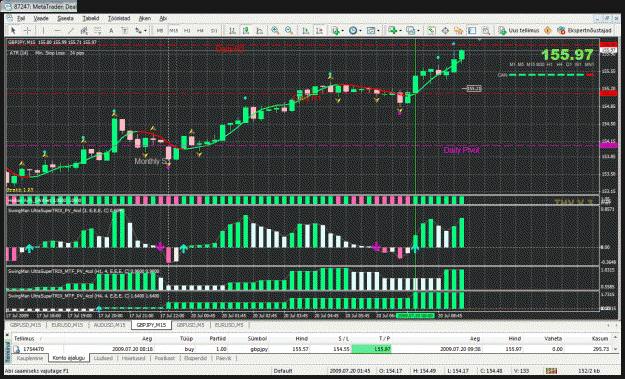
Task: Open the Strategy Tester magnifier icon
Action: (485, 30)
